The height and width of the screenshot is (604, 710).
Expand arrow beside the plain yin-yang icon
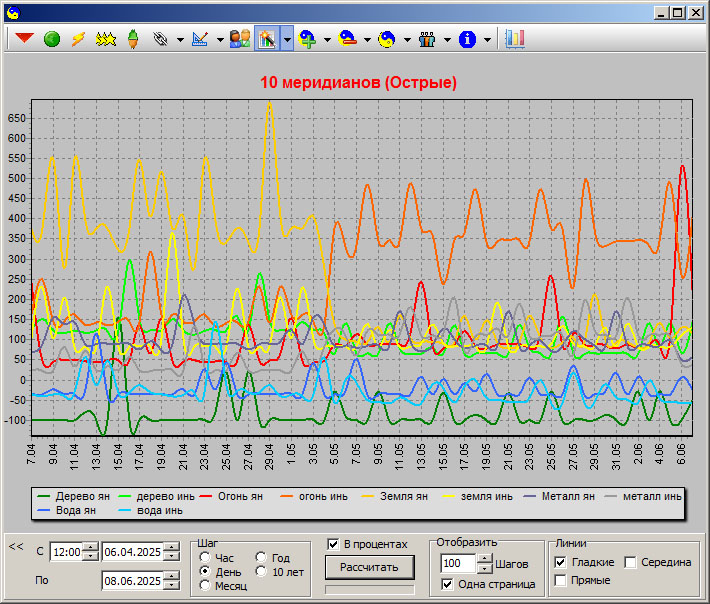tap(407, 40)
